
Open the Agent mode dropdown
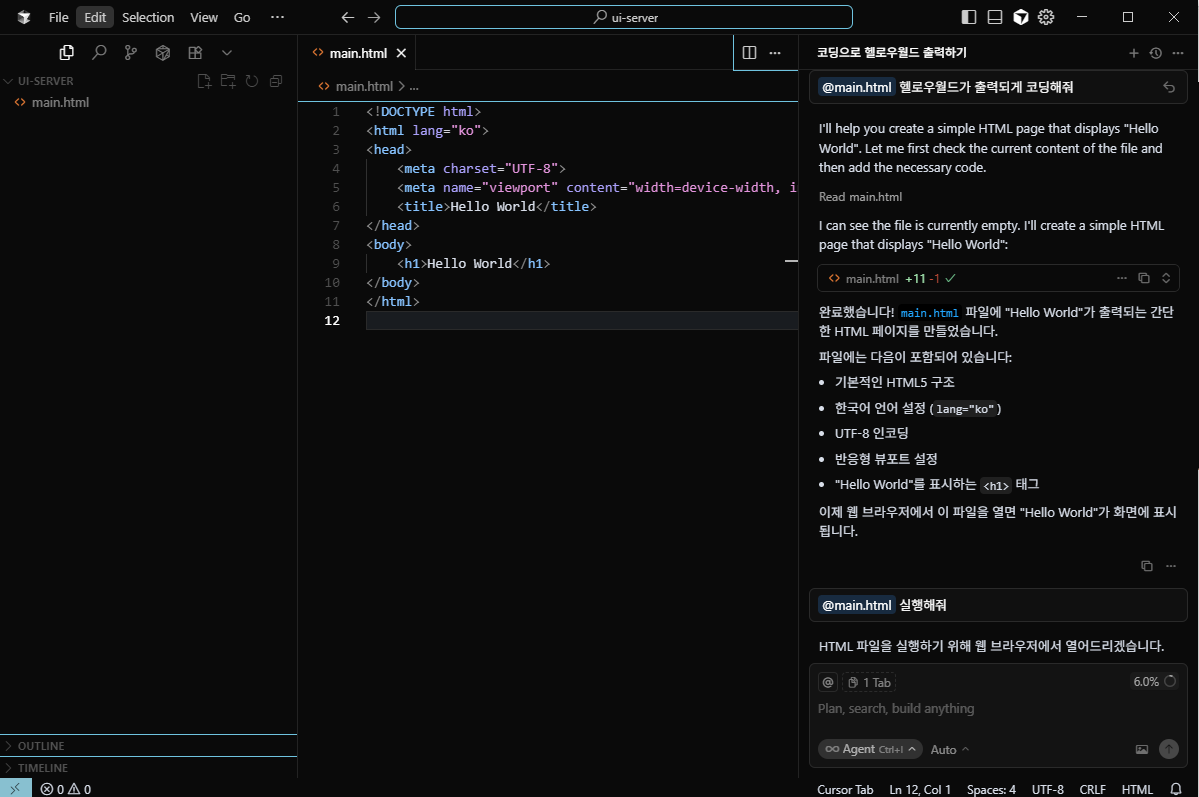870,750
